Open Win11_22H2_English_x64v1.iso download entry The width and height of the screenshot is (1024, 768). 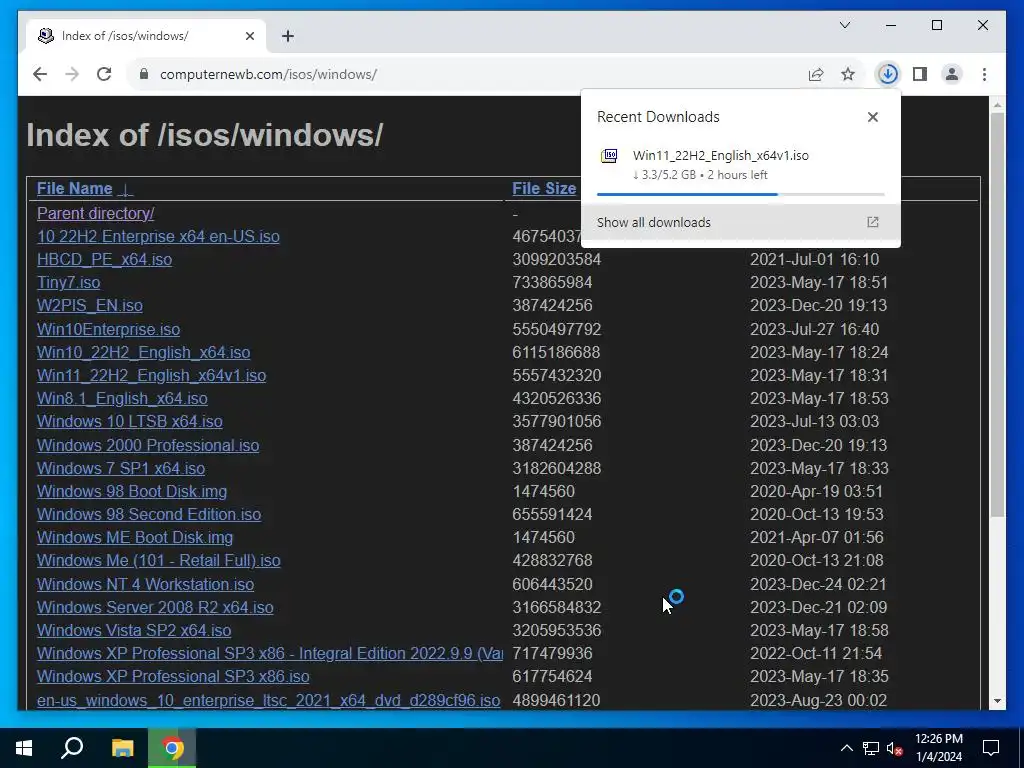coord(741,165)
